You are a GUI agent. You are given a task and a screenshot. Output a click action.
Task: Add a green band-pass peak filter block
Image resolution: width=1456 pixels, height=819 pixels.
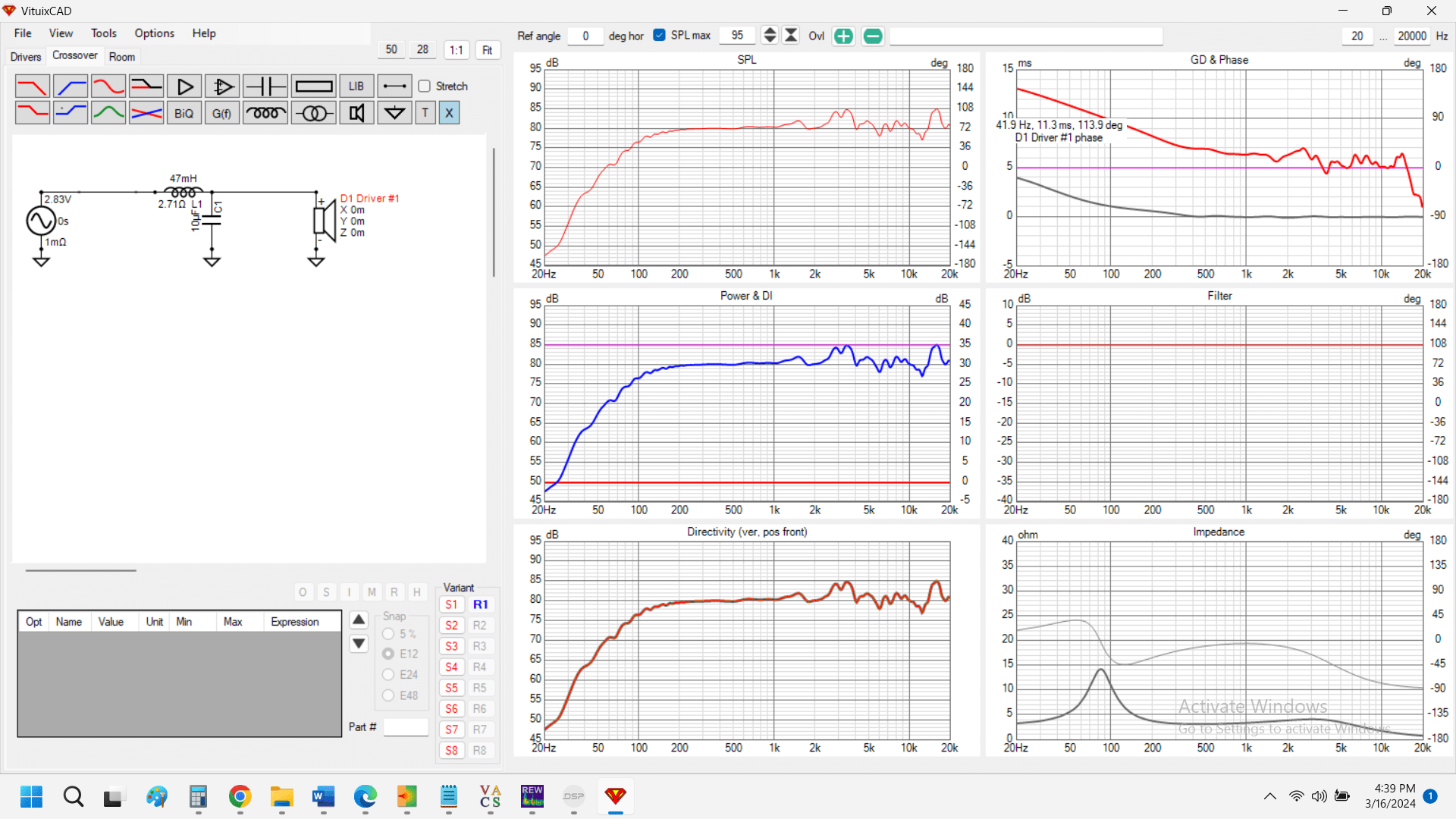(x=108, y=113)
